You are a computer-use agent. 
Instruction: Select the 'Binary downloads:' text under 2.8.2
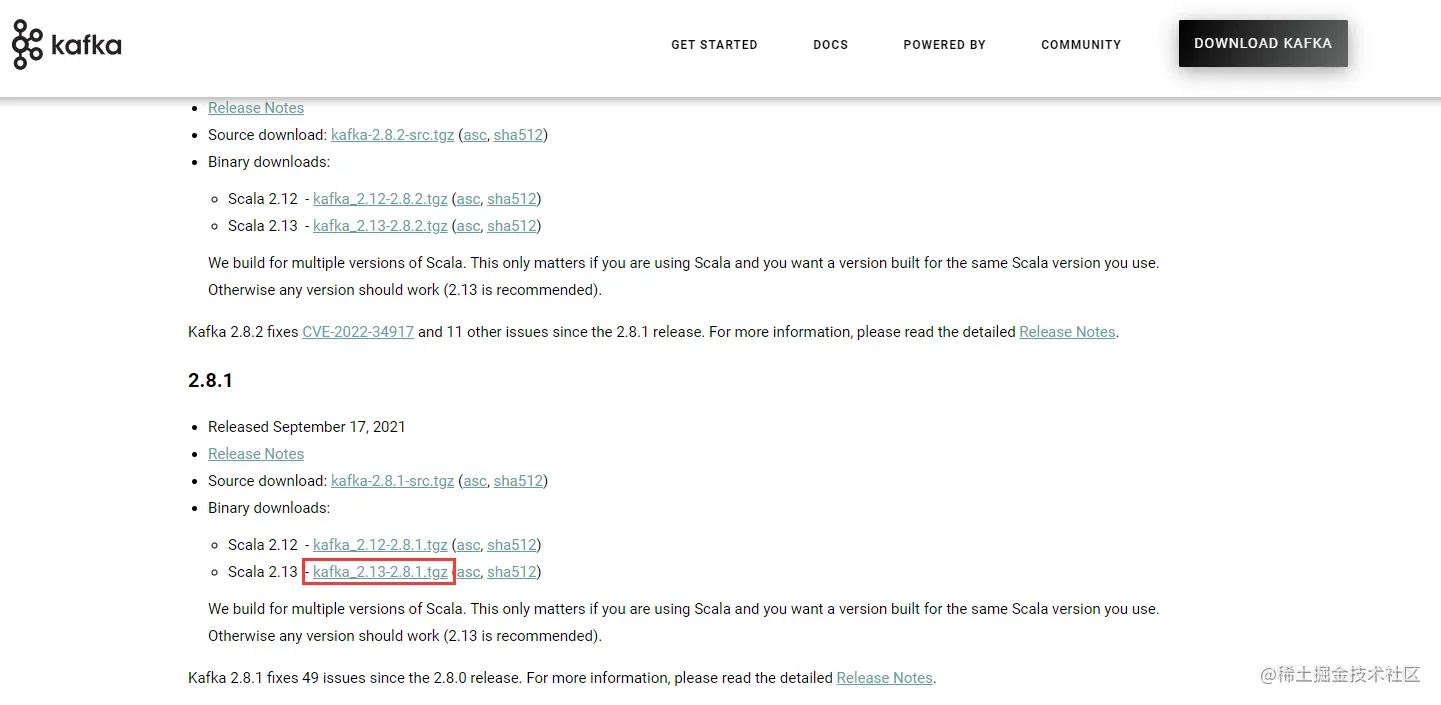[269, 162]
